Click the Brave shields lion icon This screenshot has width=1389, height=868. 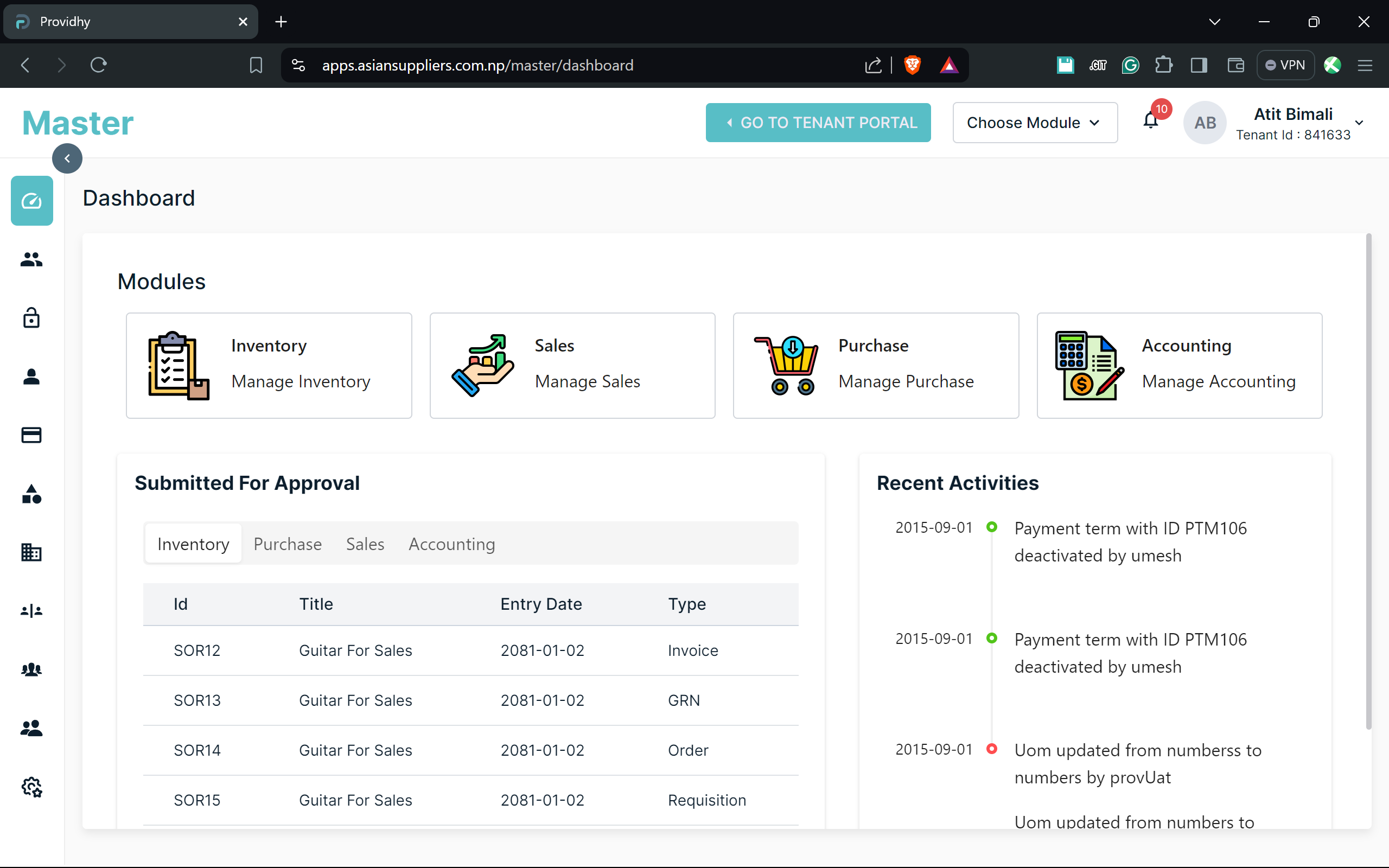912,65
